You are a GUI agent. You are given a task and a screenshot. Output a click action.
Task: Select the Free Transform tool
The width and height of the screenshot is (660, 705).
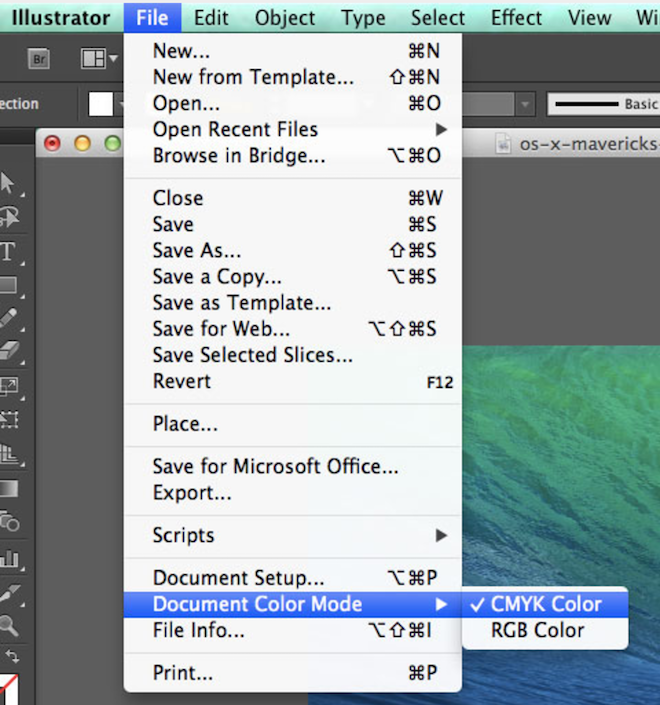(8, 420)
